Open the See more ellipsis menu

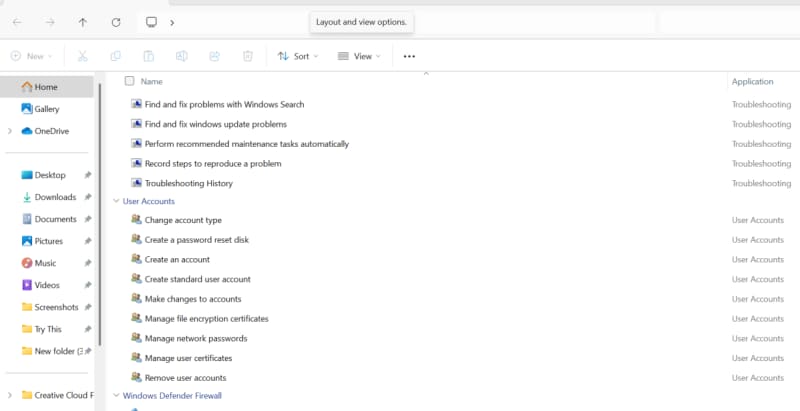[409, 56]
